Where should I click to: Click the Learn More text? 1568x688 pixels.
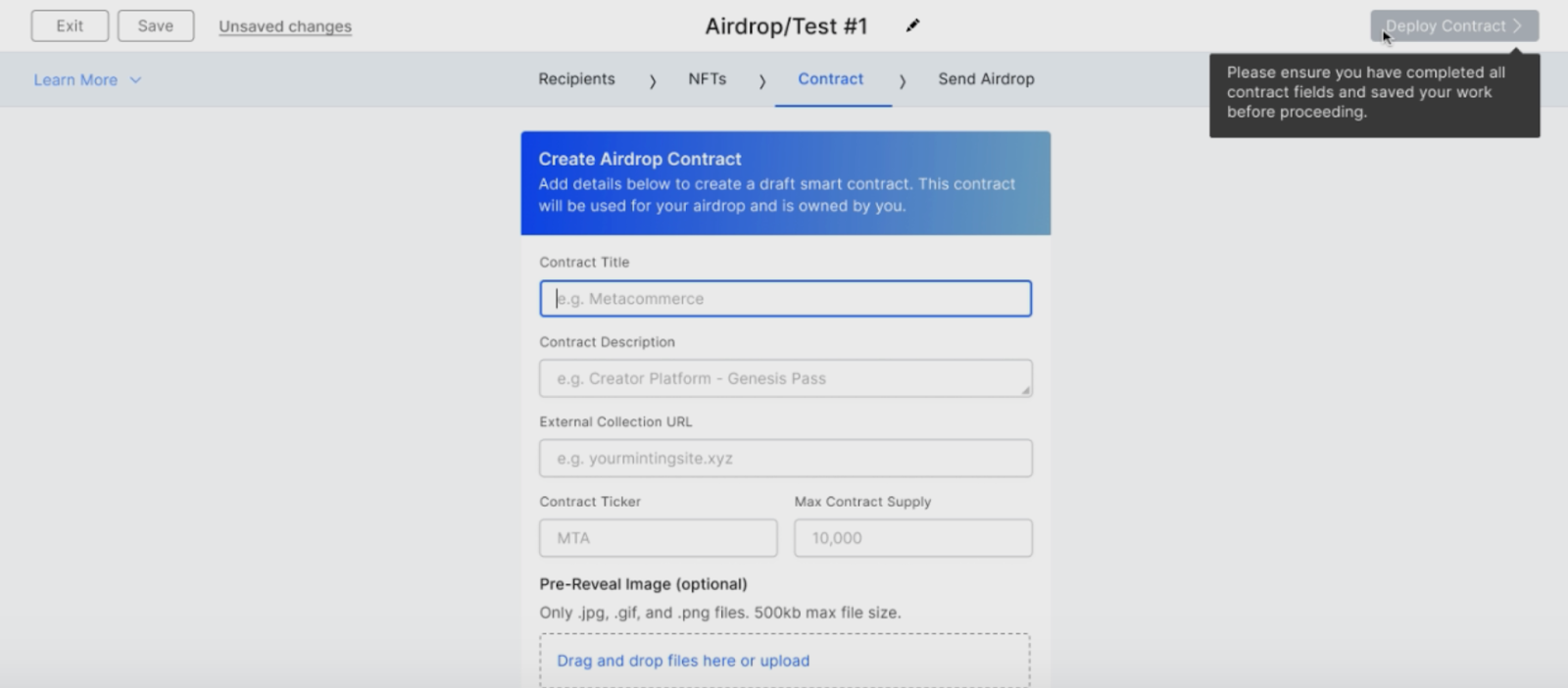[75, 80]
